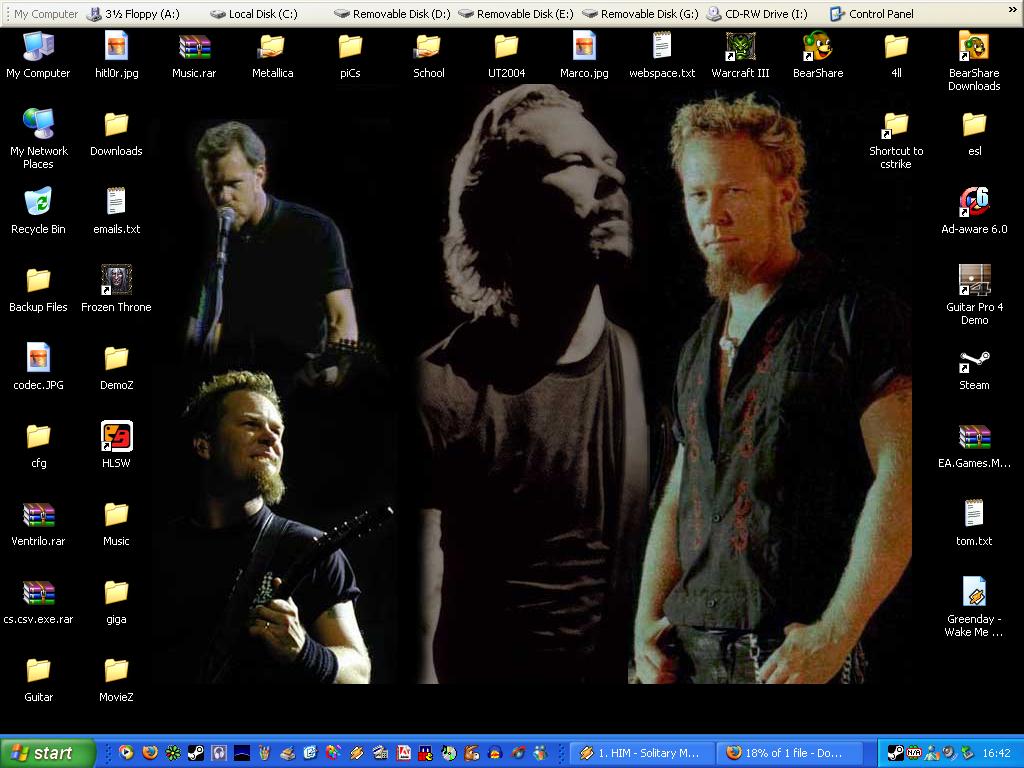Launch Ad-aware 6.0 from the desktop
1024x768 pixels.
974,204
